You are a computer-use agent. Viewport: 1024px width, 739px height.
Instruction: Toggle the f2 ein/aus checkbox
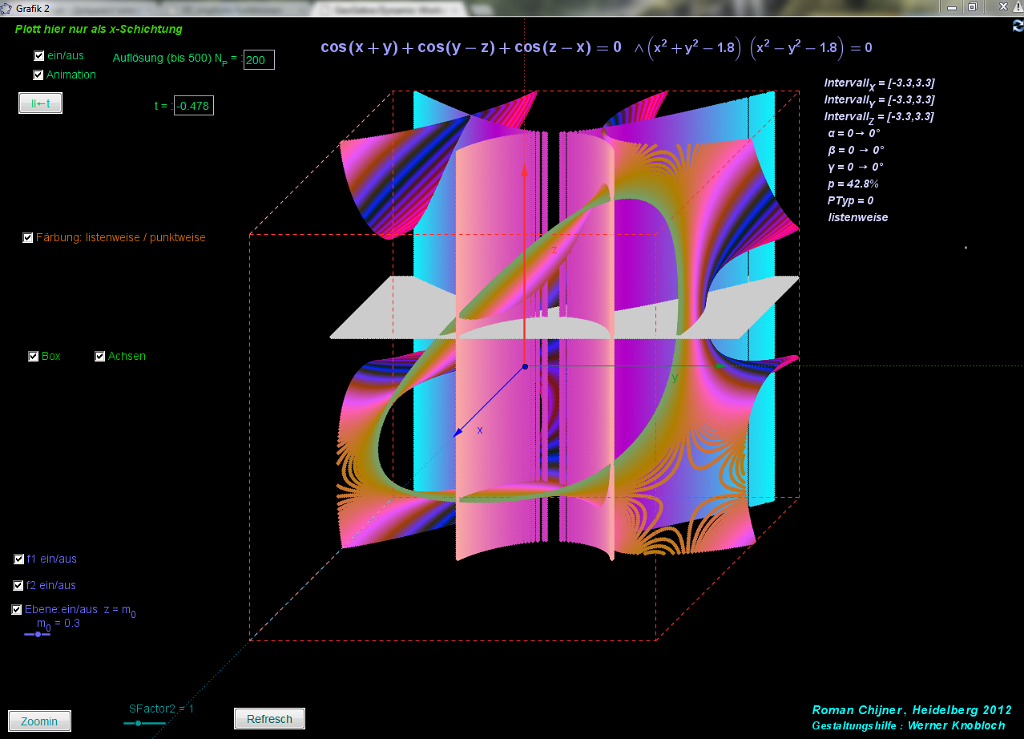click(x=19, y=585)
